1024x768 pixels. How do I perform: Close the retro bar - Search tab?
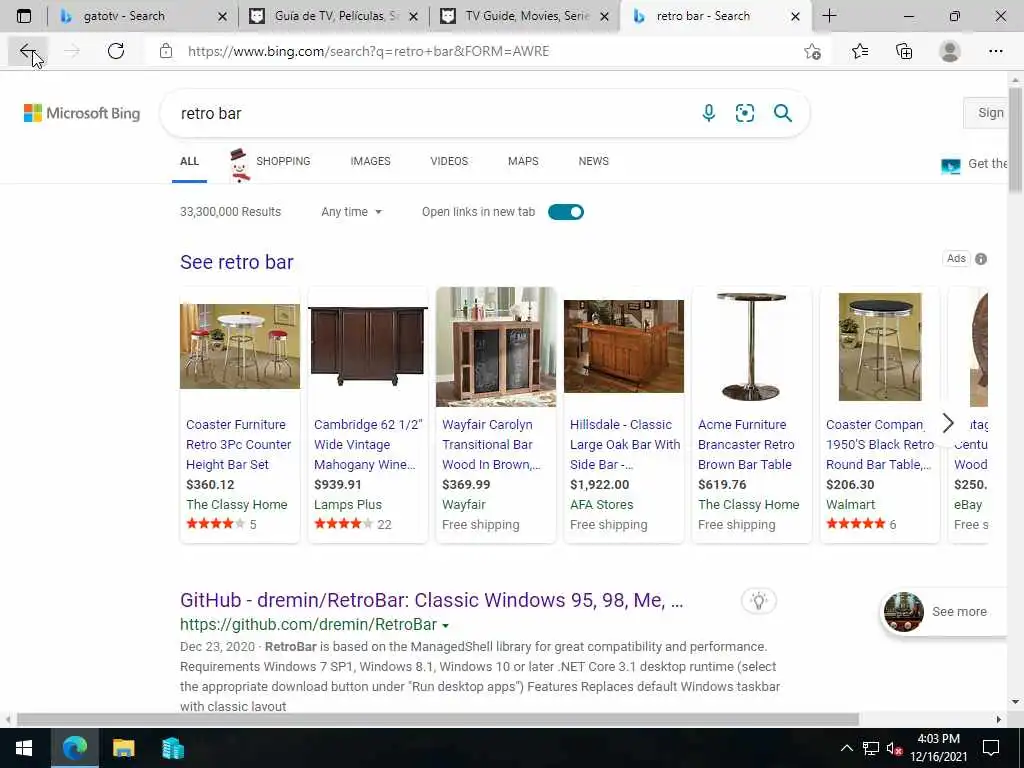[795, 16]
